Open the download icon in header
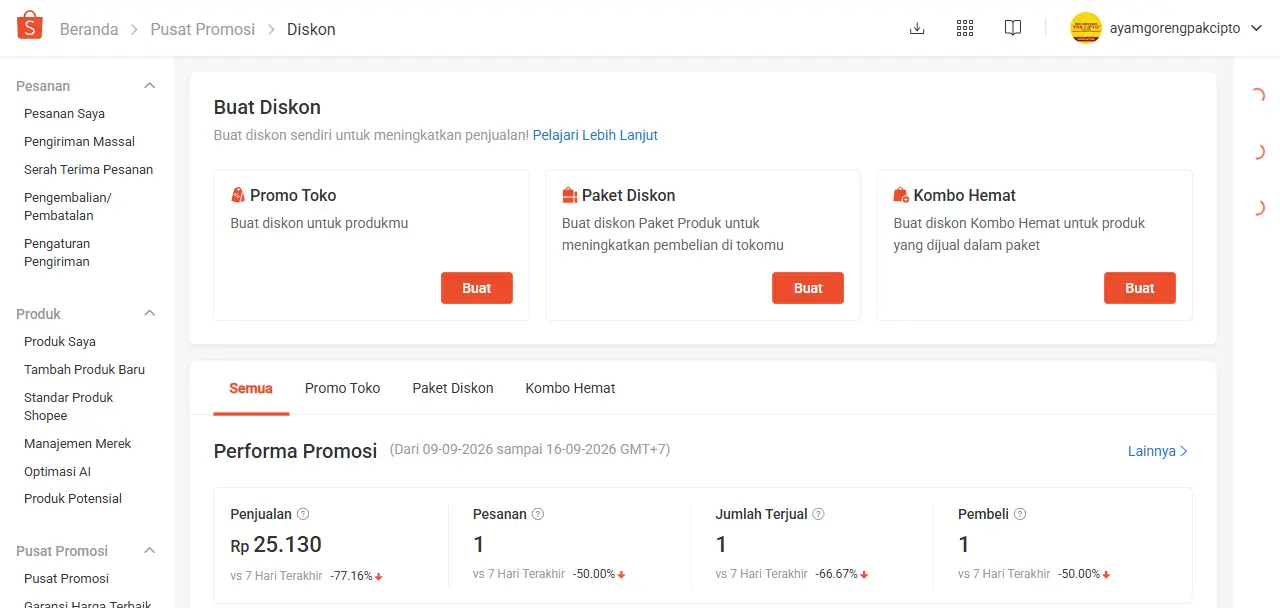Viewport: 1280px width, 608px height. (x=917, y=28)
